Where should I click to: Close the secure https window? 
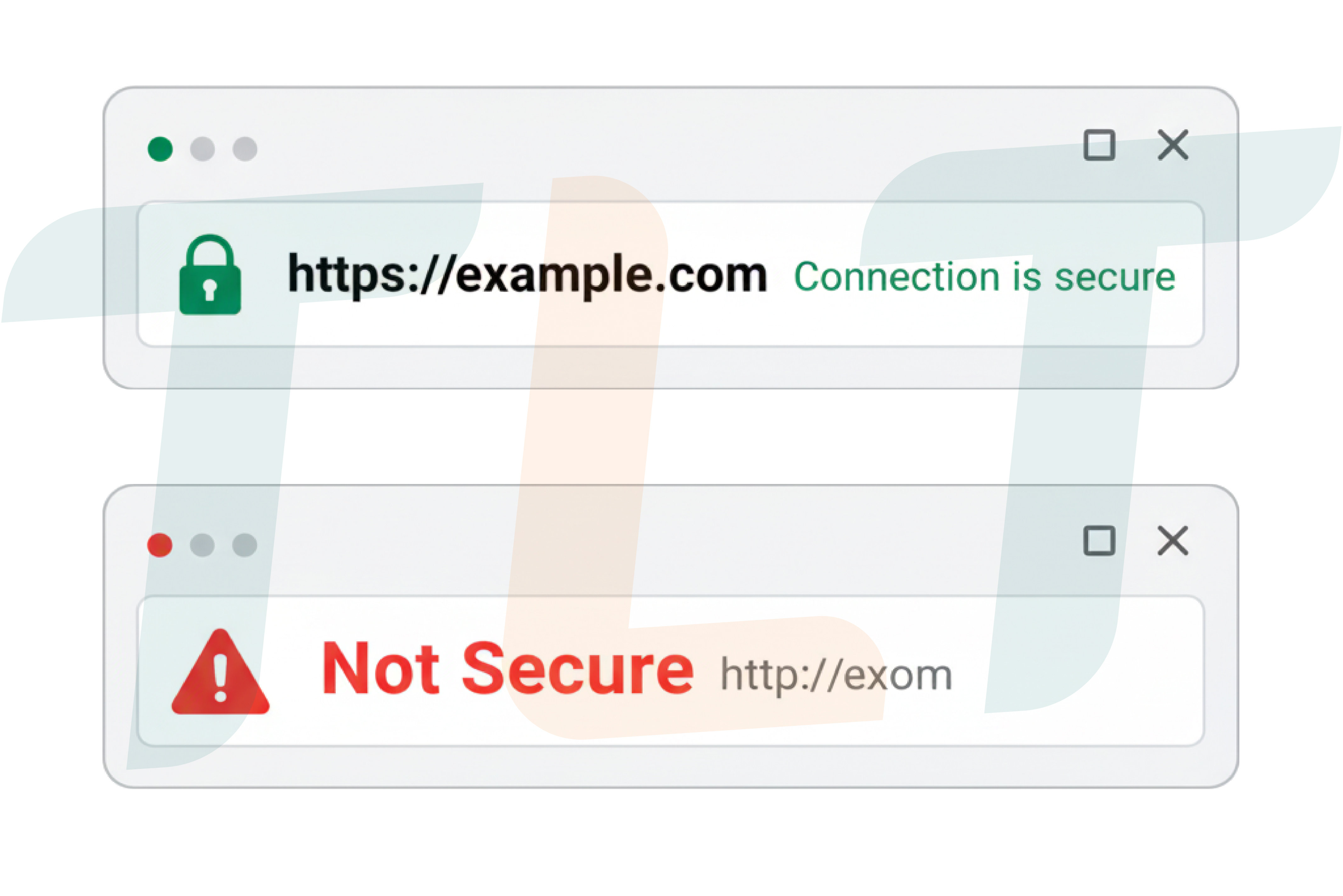1173,145
